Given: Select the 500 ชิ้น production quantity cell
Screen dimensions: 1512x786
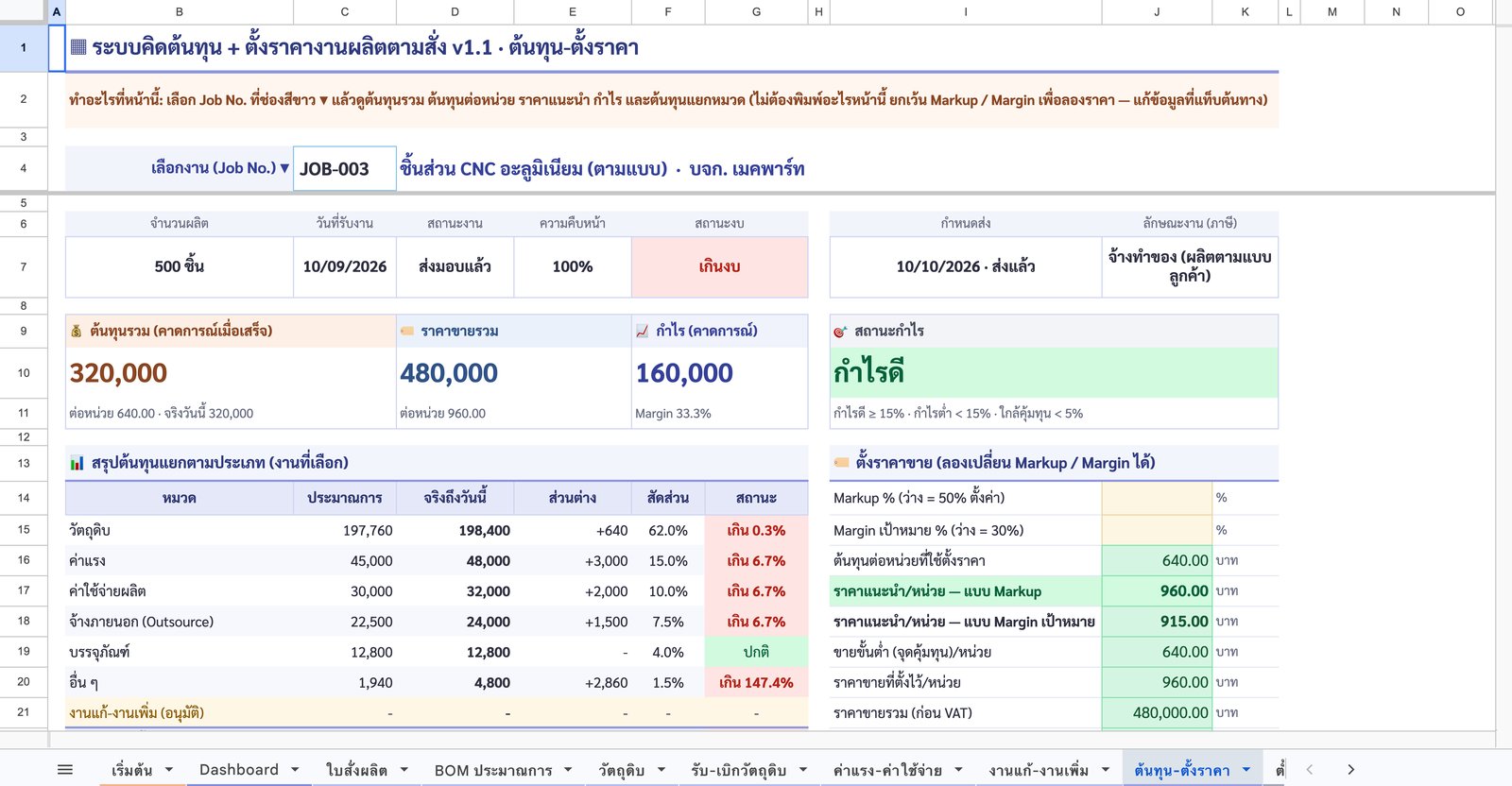Looking at the screenshot, I should [x=180, y=266].
